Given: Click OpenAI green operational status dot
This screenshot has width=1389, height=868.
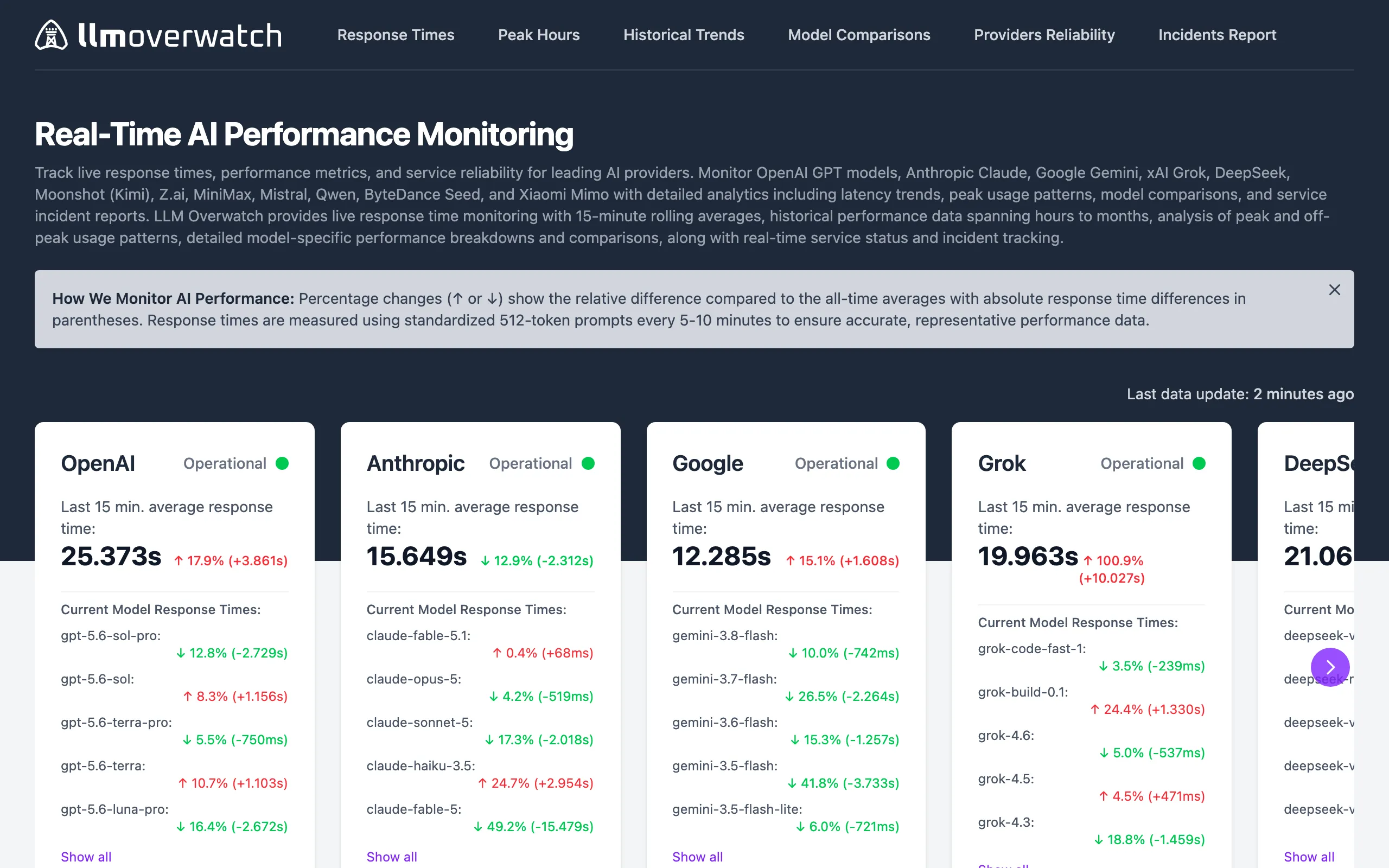Looking at the screenshot, I should [282, 463].
